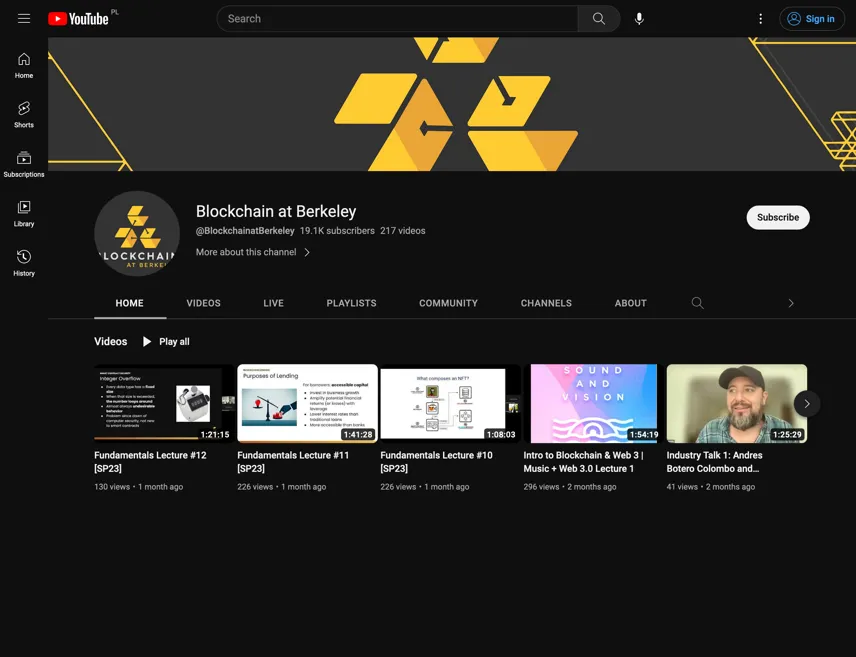Screen dimensions: 856x657
Task: Click title Fundamentals Lecture #12 [SP23]
Action: [150, 461]
